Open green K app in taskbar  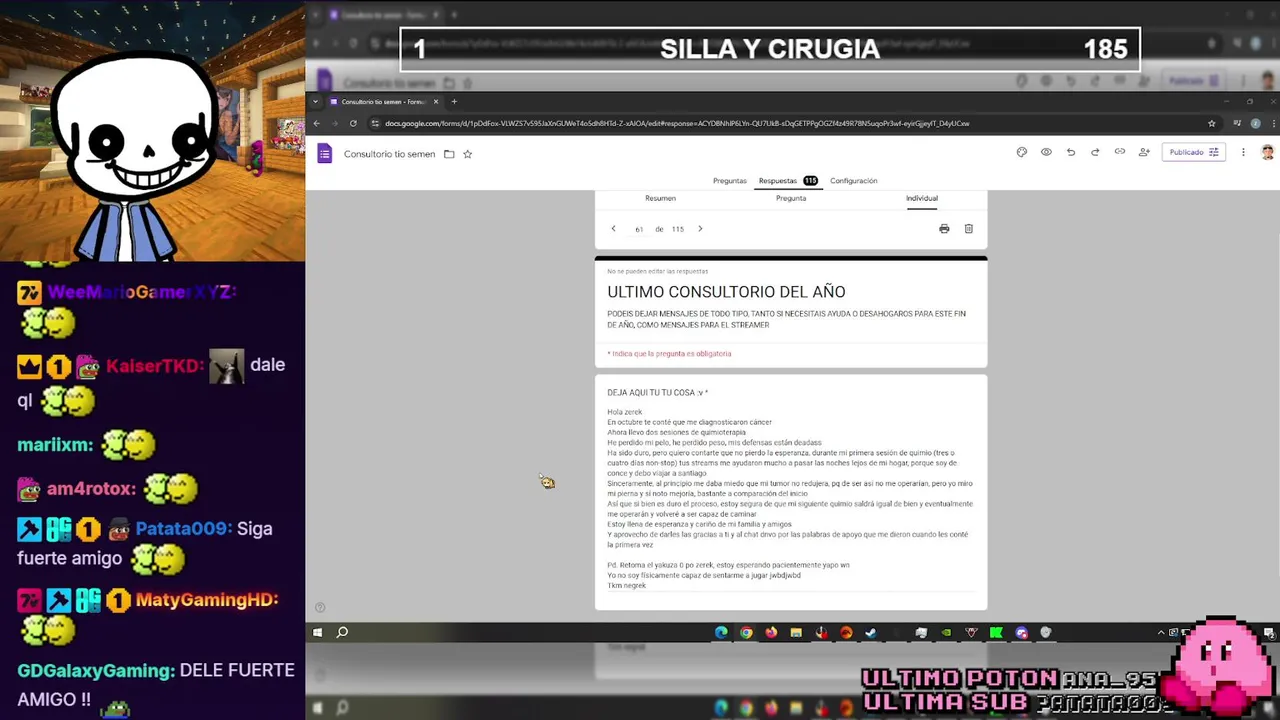[x=996, y=632]
